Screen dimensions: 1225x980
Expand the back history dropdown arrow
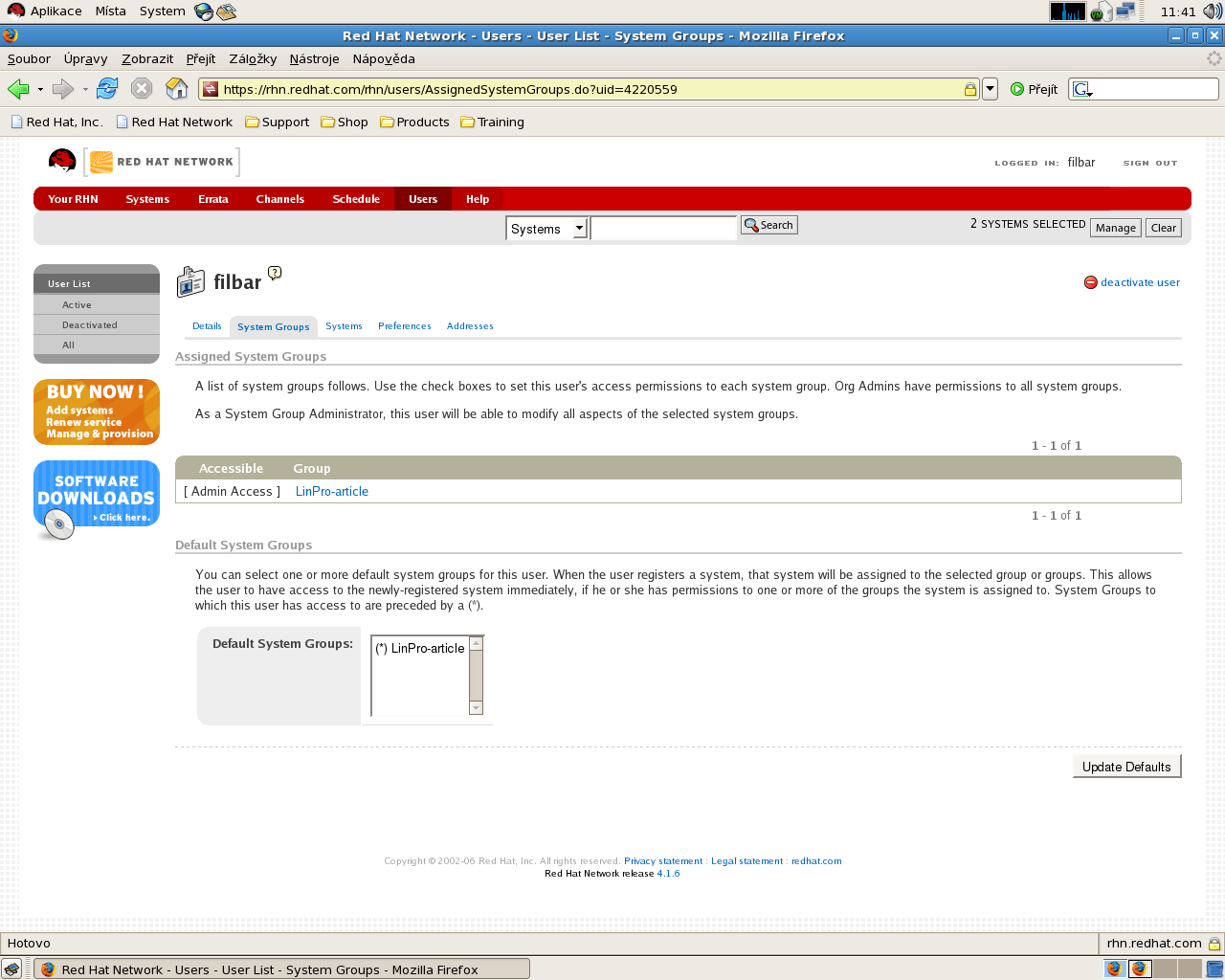(40, 89)
